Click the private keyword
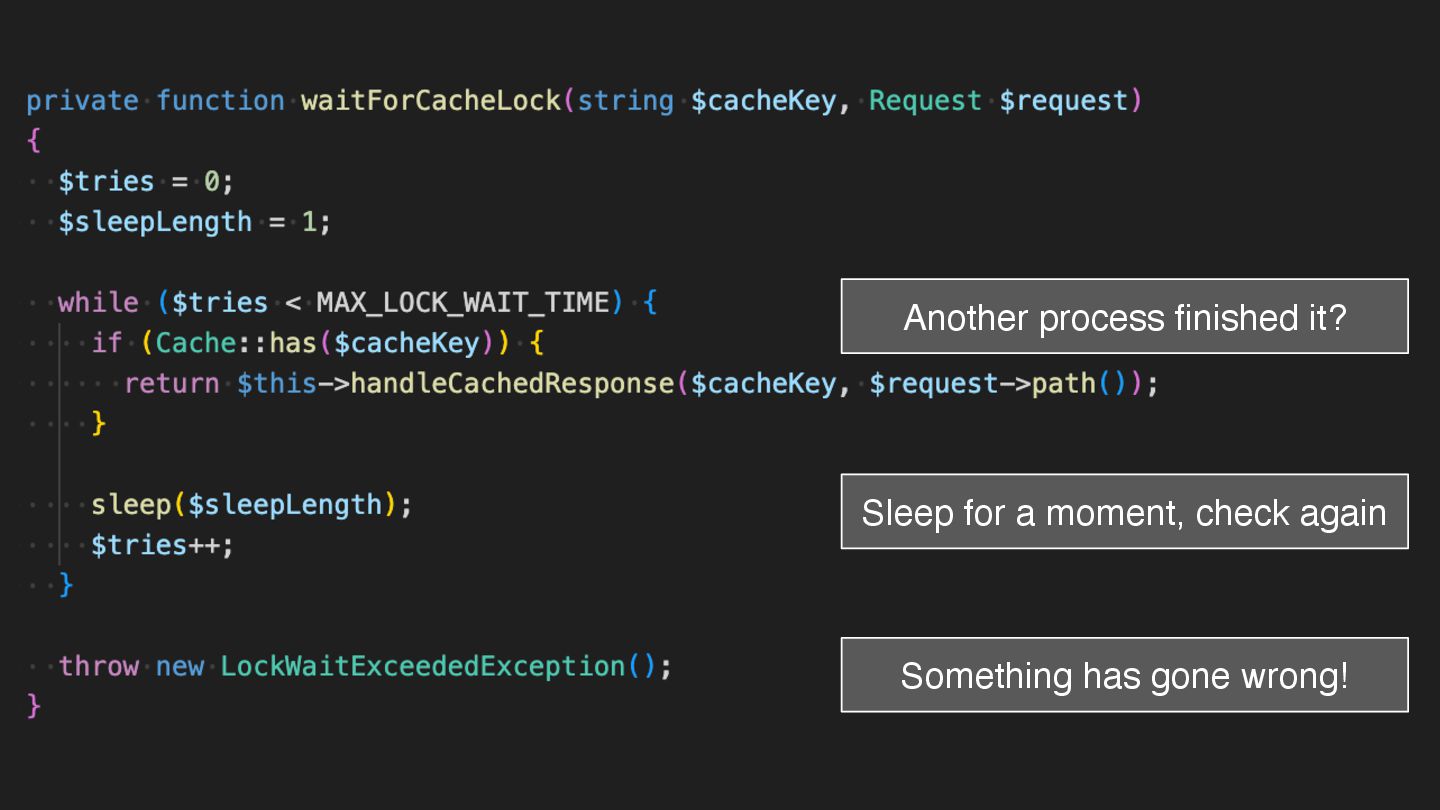 coord(82,101)
